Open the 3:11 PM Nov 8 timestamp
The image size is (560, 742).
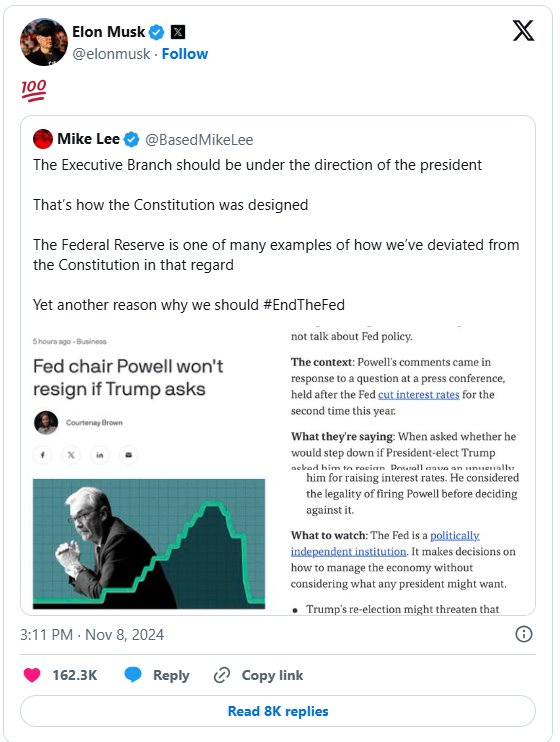tap(92, 635)
